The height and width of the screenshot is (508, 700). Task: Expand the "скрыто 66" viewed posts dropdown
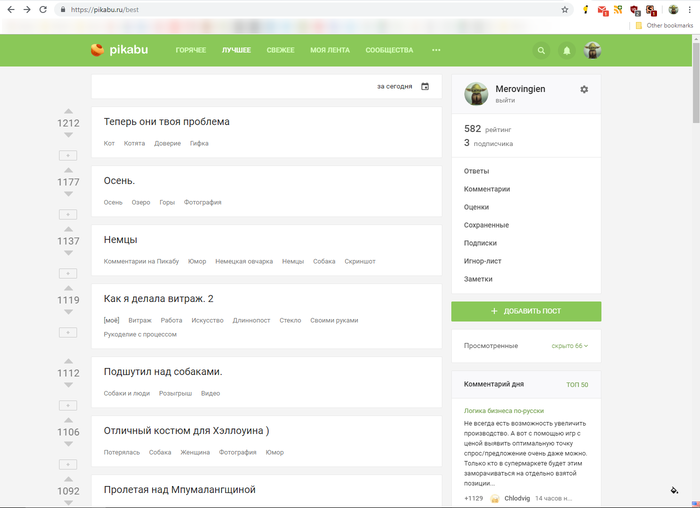pos(570,346)
